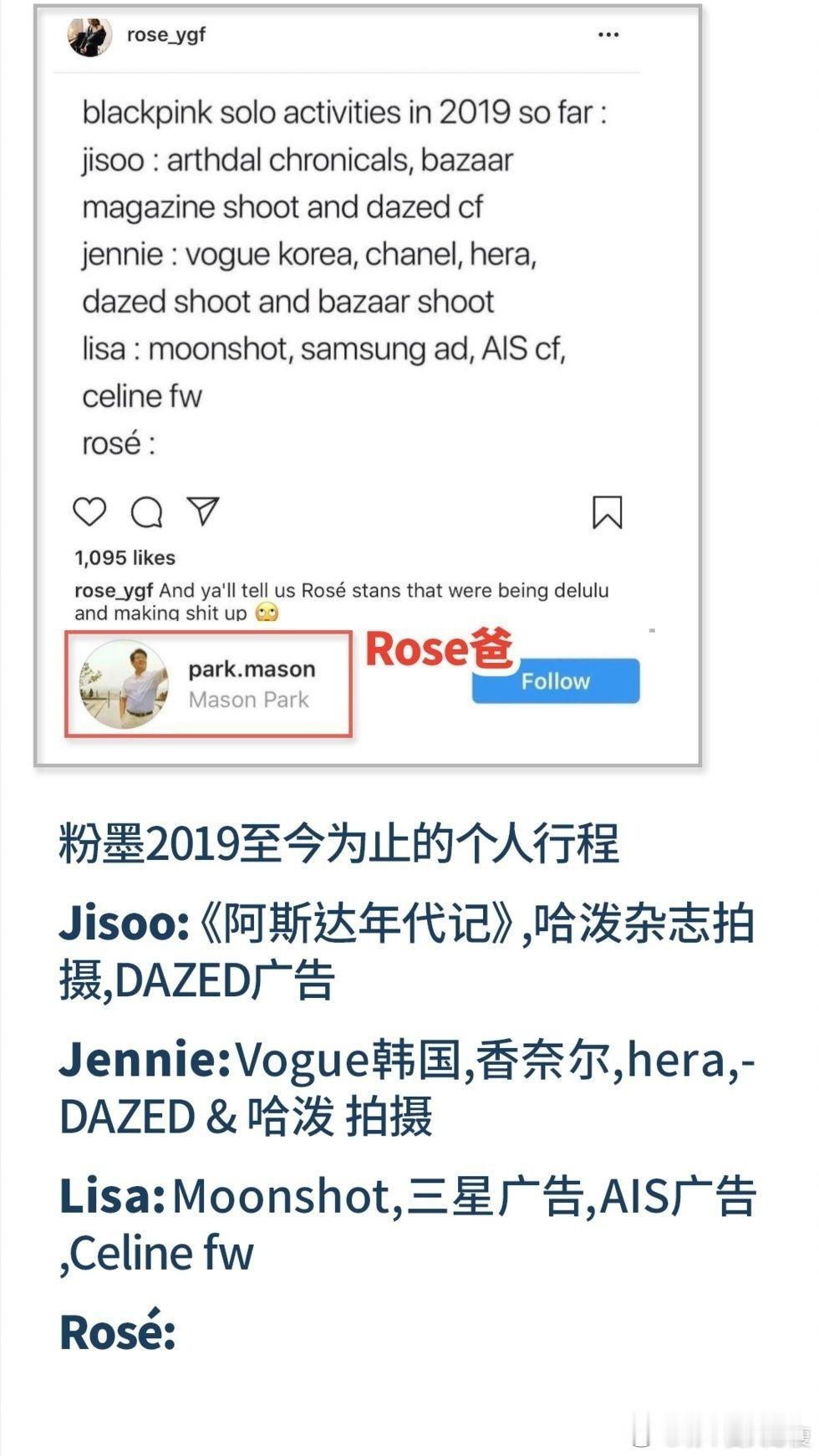The height and width of the screenshot is (1456, 819).
Task: Open comments via the speech bubble icon
Action: click(x=146, y=512)
